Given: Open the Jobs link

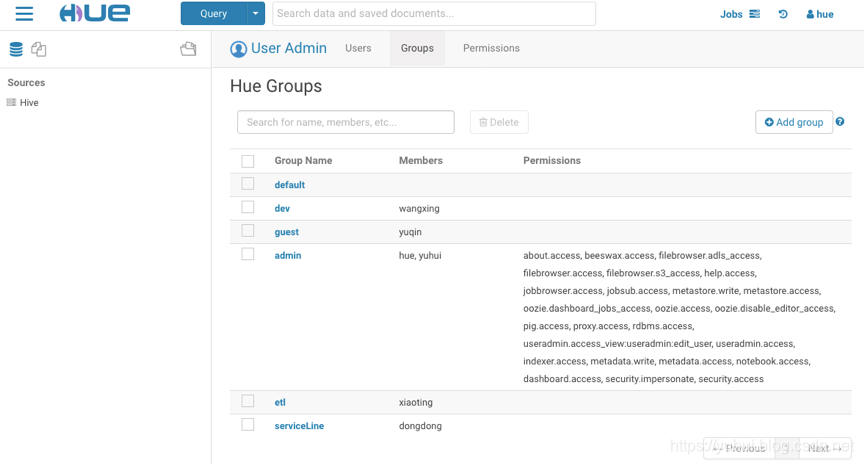Looking at the screenshot, I should point(731,14).
